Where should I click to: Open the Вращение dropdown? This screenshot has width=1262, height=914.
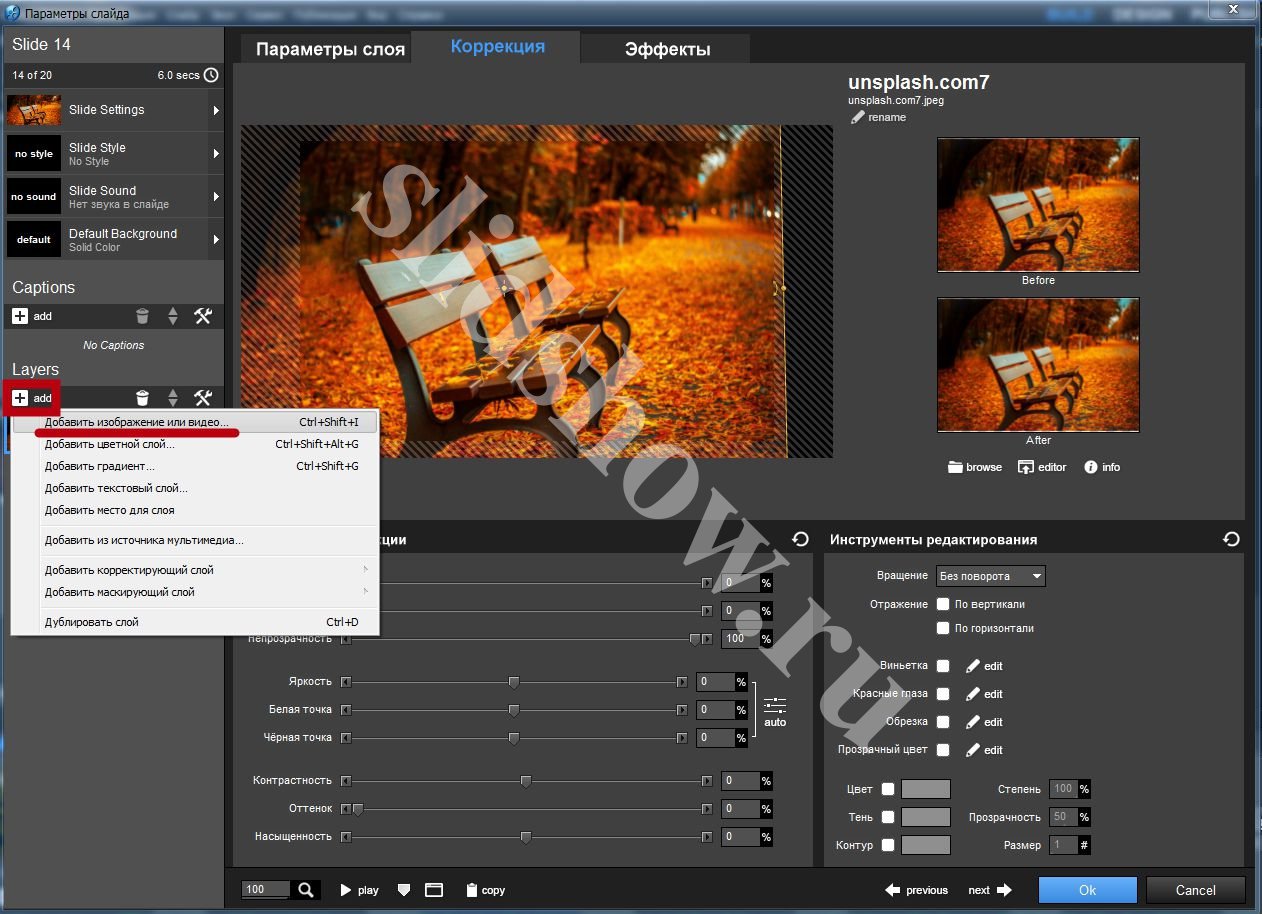coord(991,576)
